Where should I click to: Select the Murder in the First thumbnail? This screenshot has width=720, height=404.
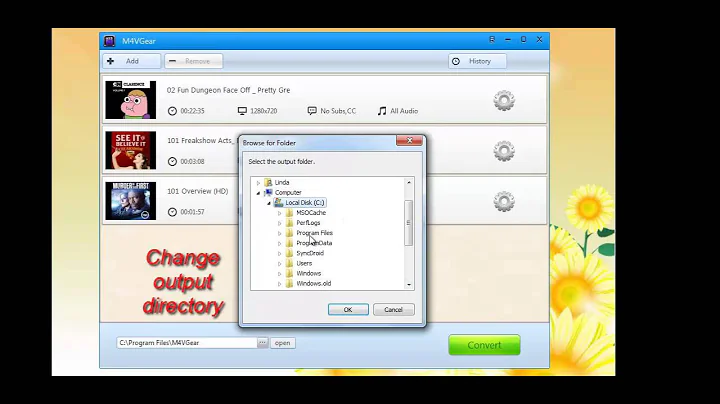130,201
